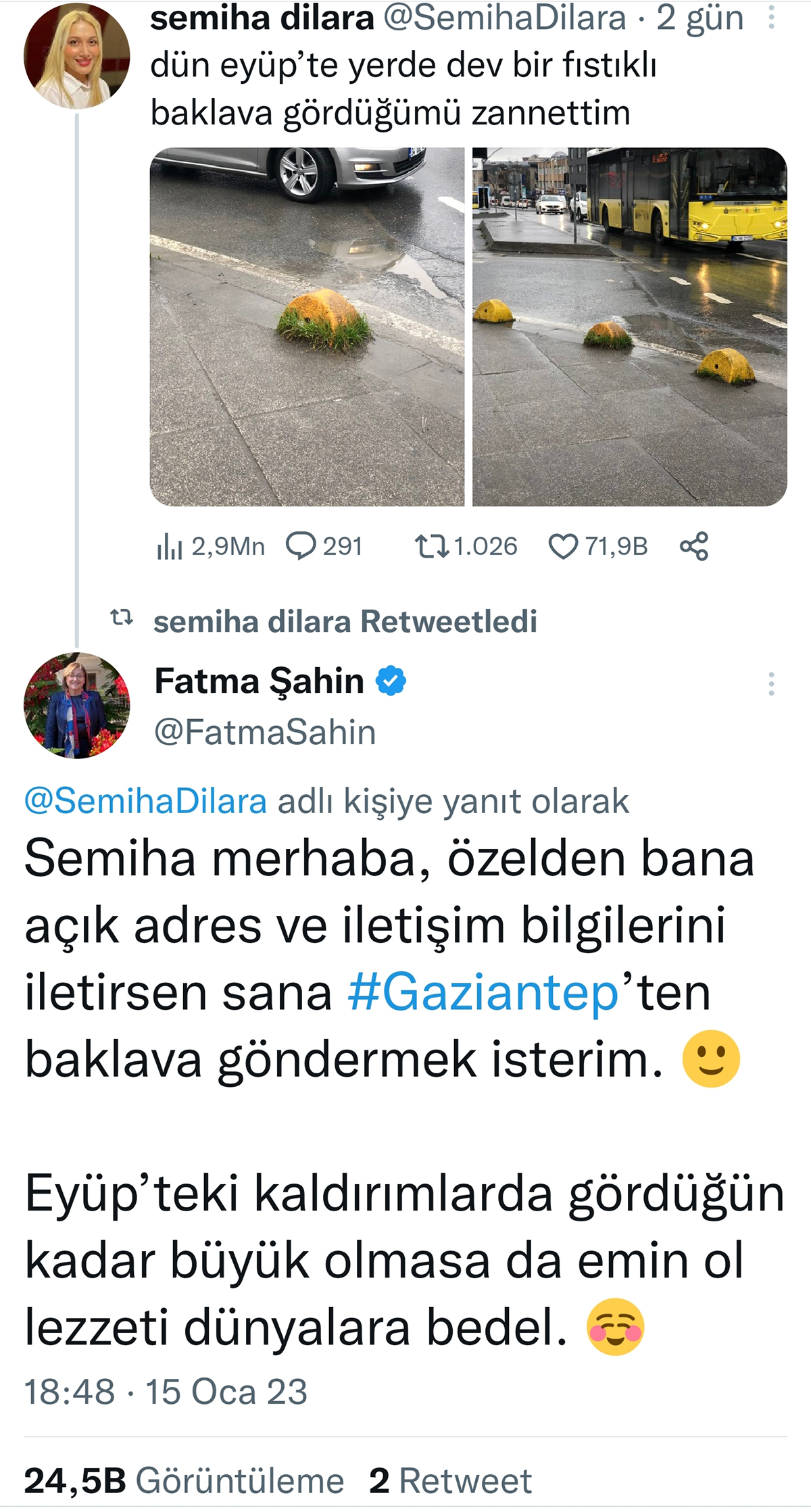The height and width of the screenshot is (1512, 811).
Task: Click the small retweet icon beside "semiha dilara Retweetledi"
Action: click(x=122, y=618)
